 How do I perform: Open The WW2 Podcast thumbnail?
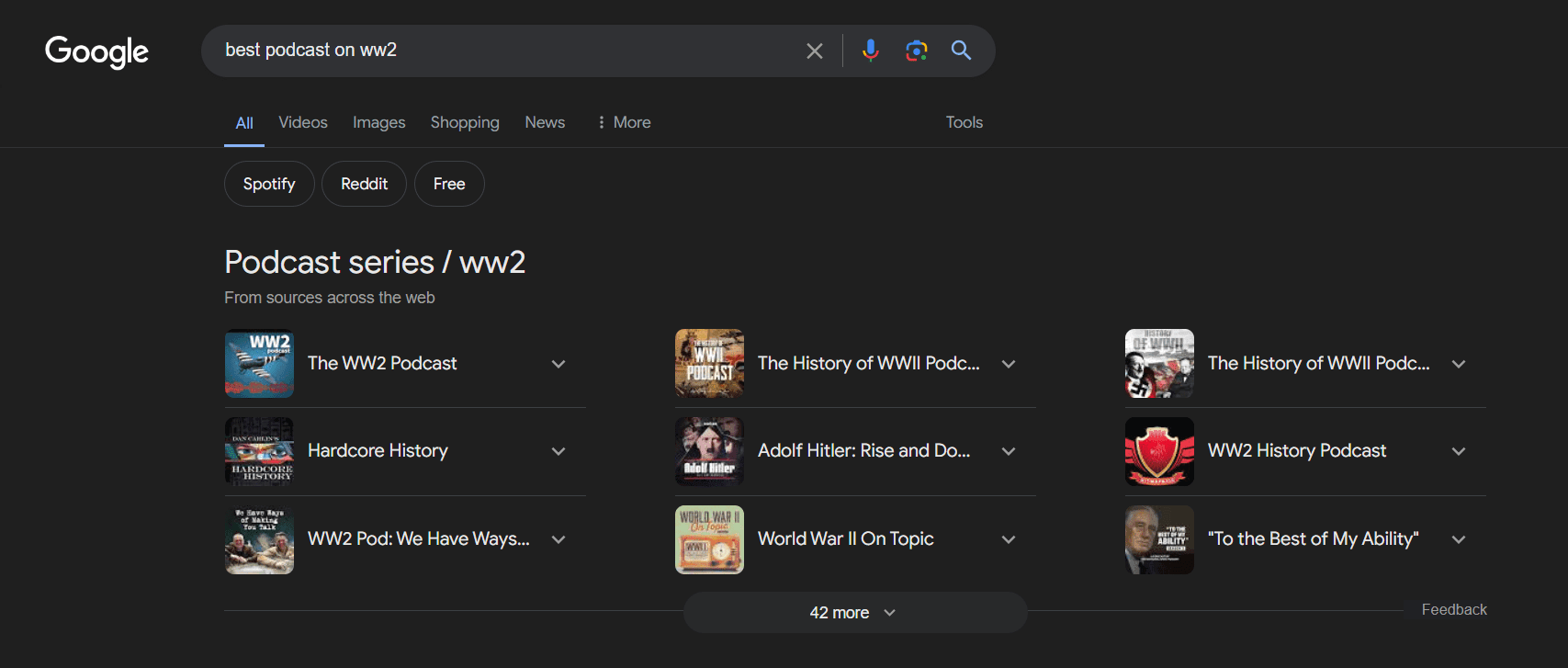click(x=259, y=364)
